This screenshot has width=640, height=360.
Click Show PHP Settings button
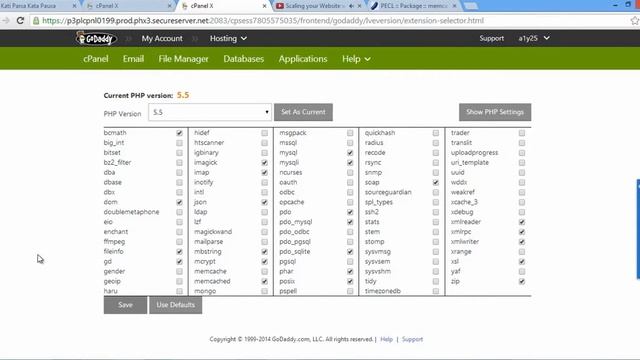(x=495, y=112)
